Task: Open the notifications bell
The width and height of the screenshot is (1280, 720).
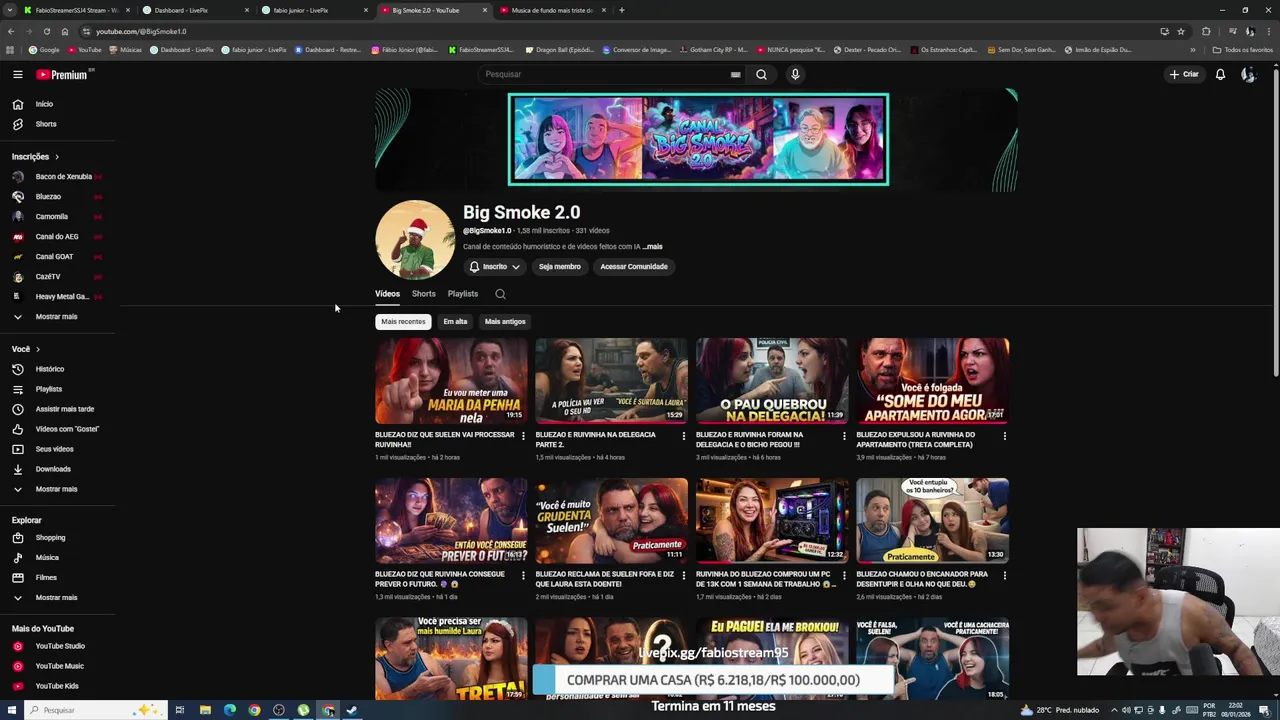Action: pyautogui.click(x=1220, y=74)
